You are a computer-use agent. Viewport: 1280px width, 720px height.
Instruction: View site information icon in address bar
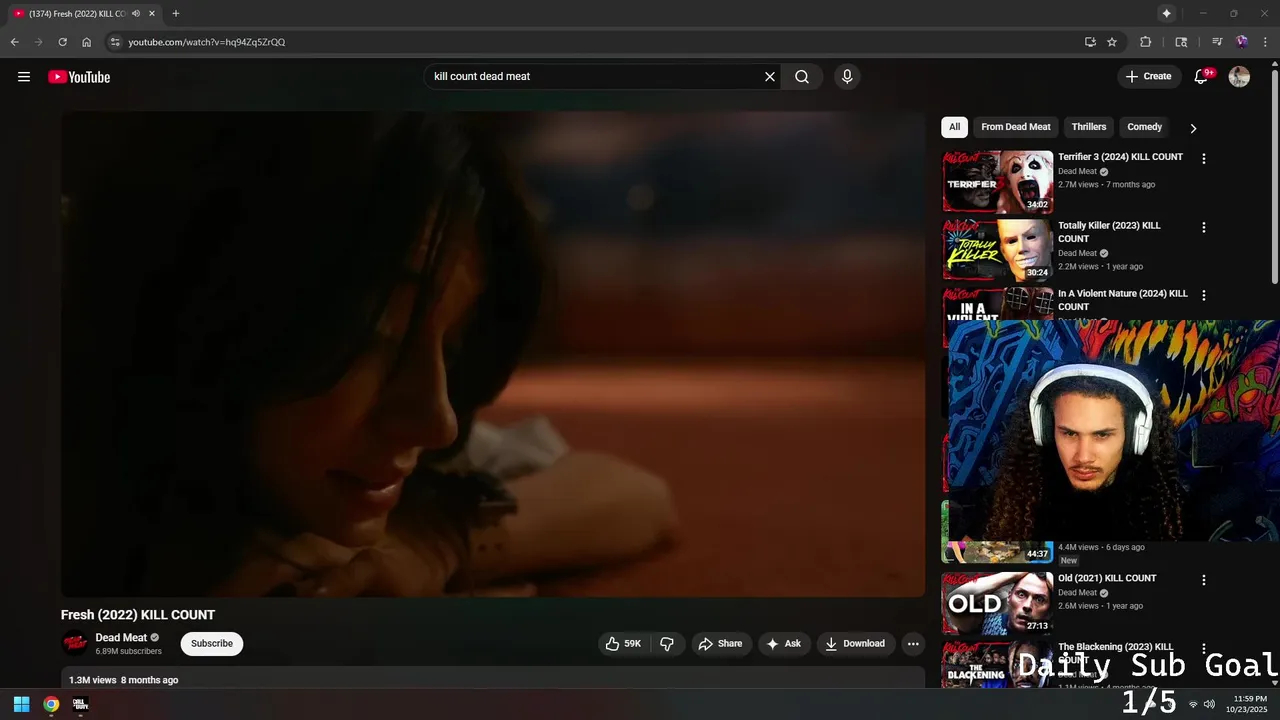point(115,42)
